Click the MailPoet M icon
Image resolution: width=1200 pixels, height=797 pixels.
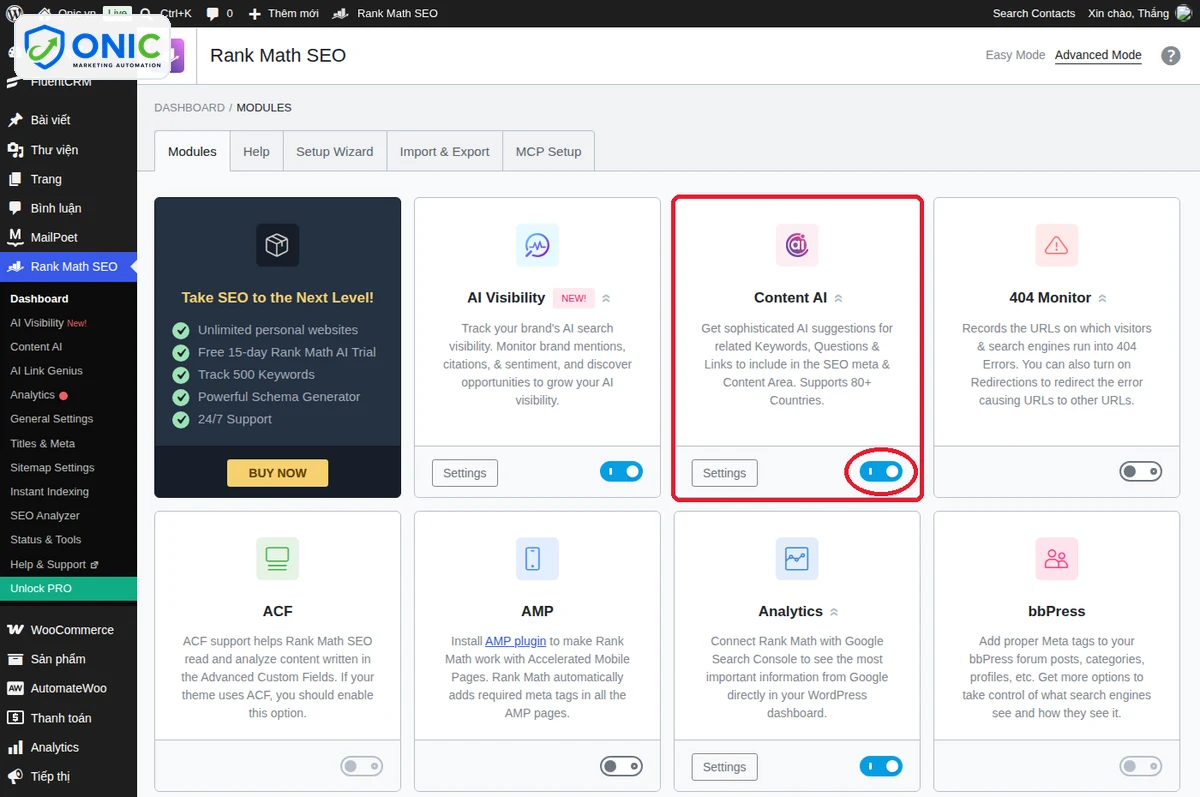[x=15, y=237]
